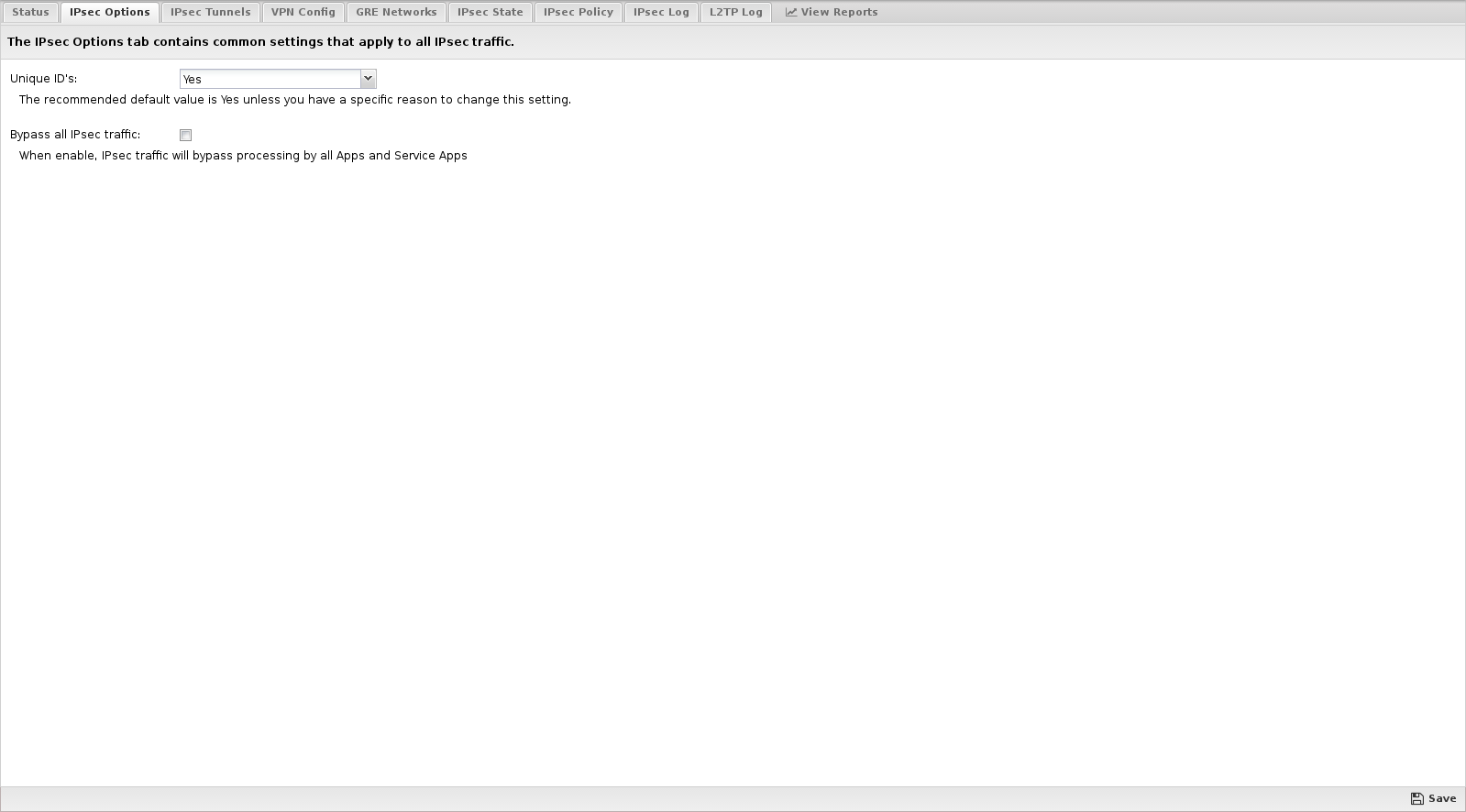Click the Save button
1466x812 pixels.
1434,798
